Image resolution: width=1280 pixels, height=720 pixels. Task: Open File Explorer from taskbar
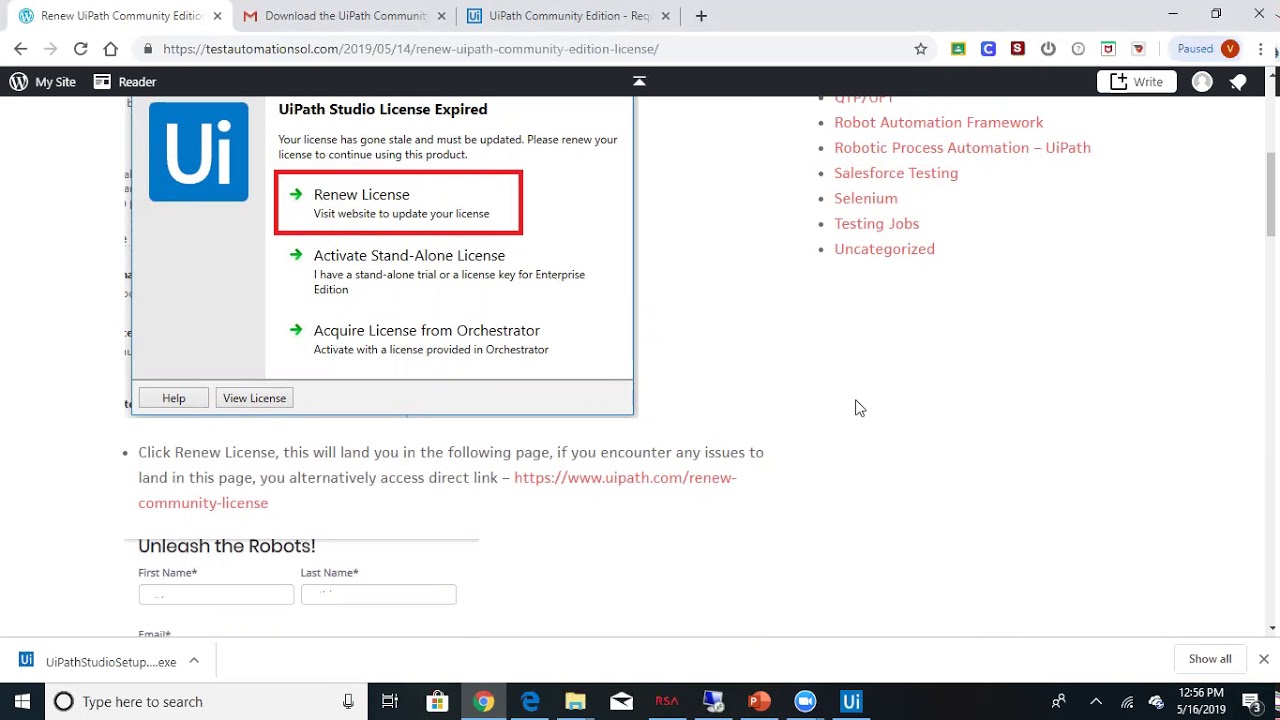(575, 701)
